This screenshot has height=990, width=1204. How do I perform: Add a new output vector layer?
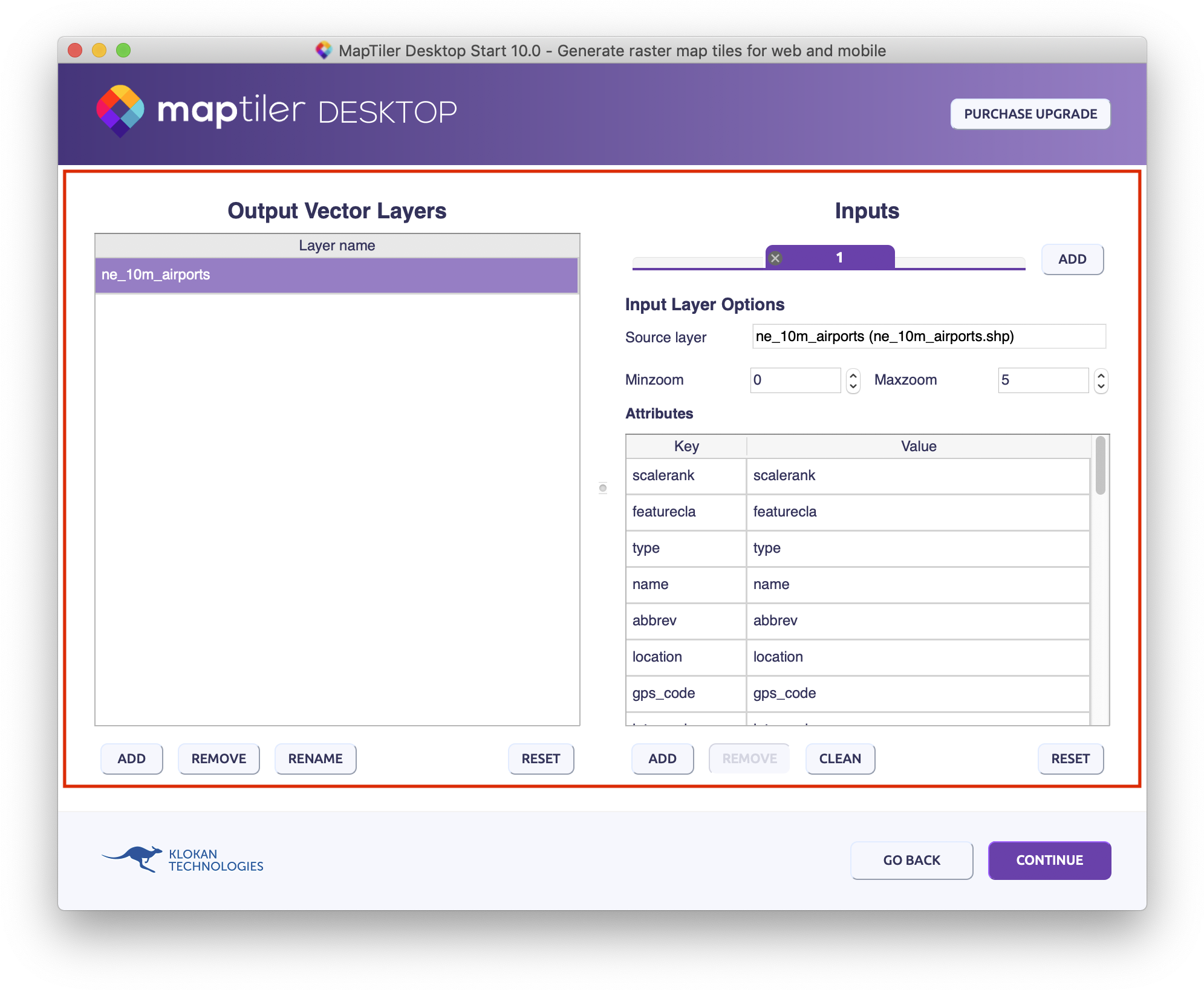pos(131,758)
